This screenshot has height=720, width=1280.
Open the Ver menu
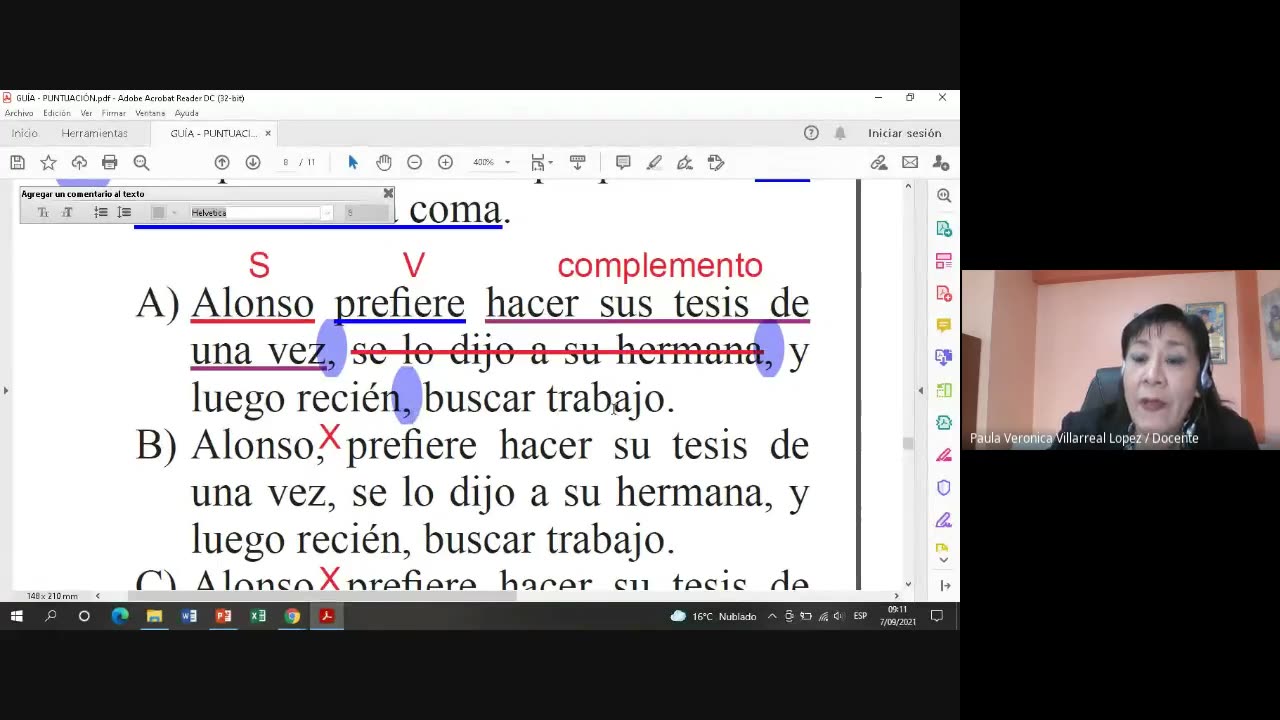86,113
